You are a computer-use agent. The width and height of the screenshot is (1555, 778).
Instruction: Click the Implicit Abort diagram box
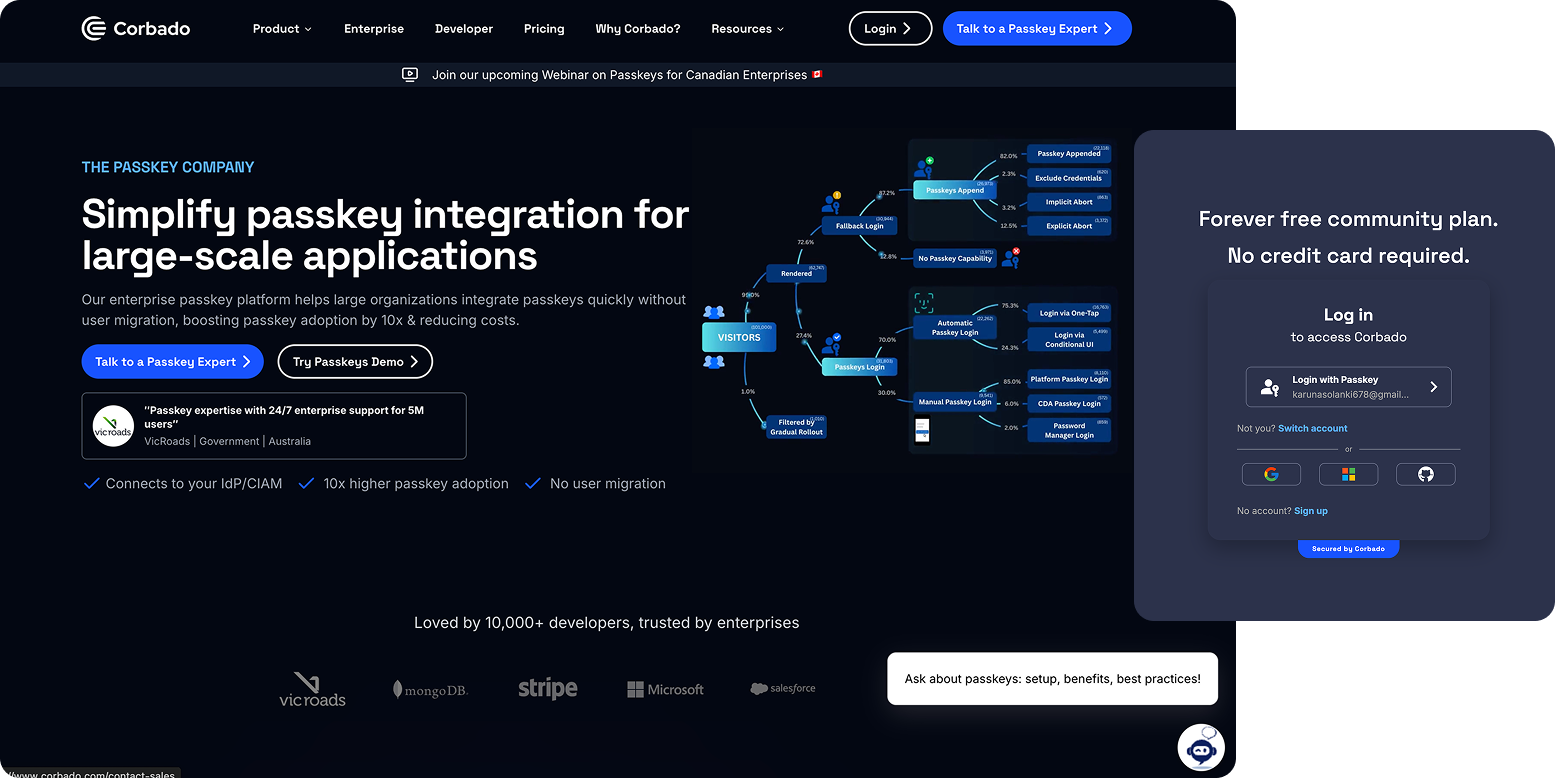(x=1069, y=202)
